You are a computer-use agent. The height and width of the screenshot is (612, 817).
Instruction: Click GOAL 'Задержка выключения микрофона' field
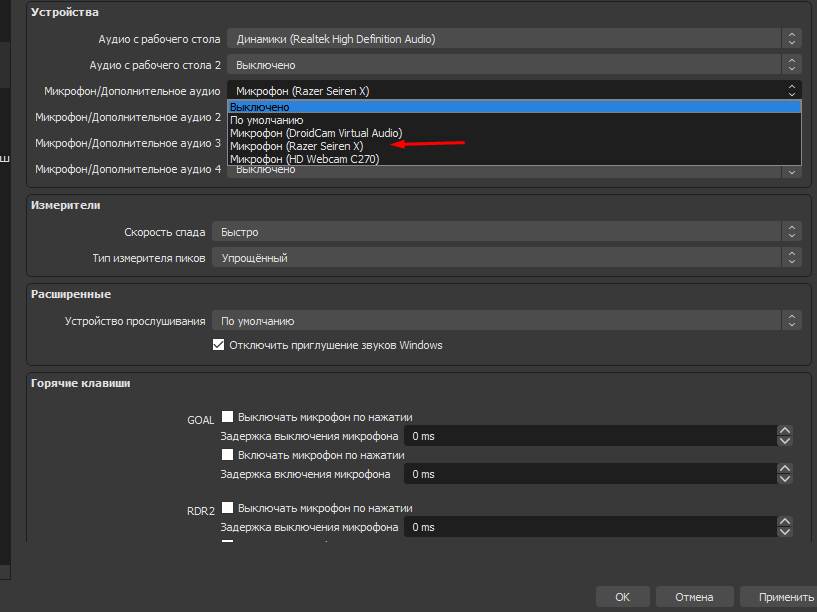pos(588,436)
